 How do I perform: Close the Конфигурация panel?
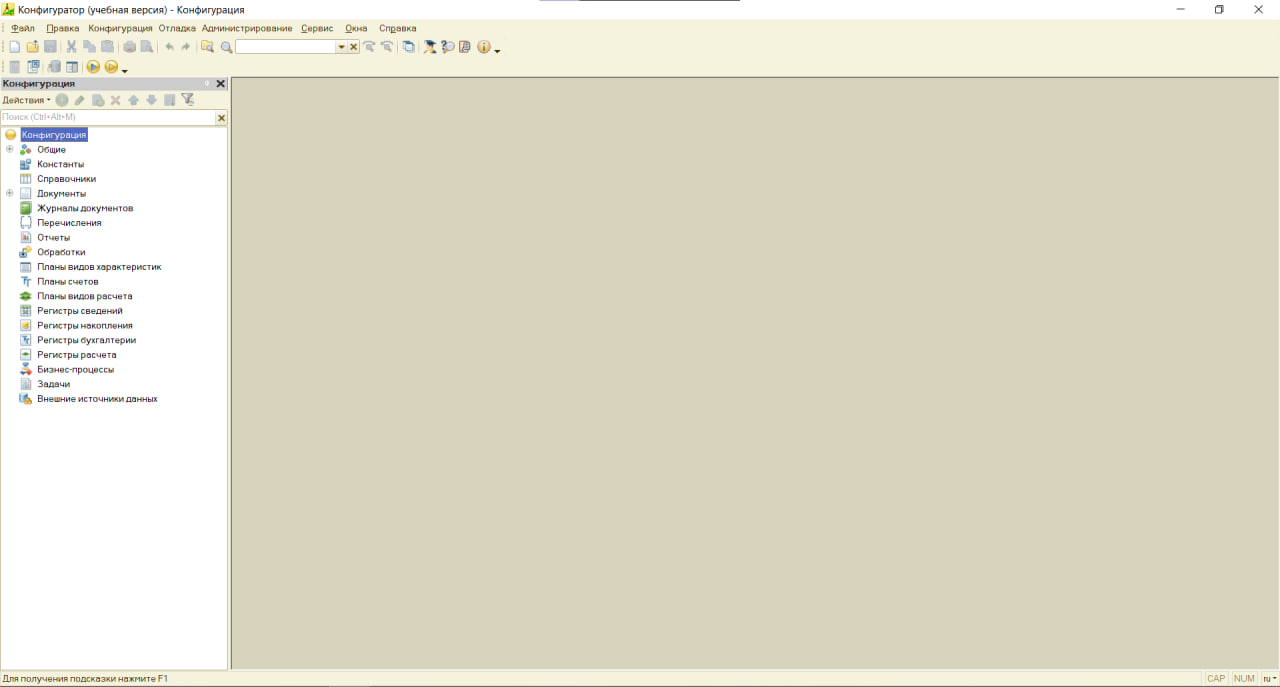221,84
